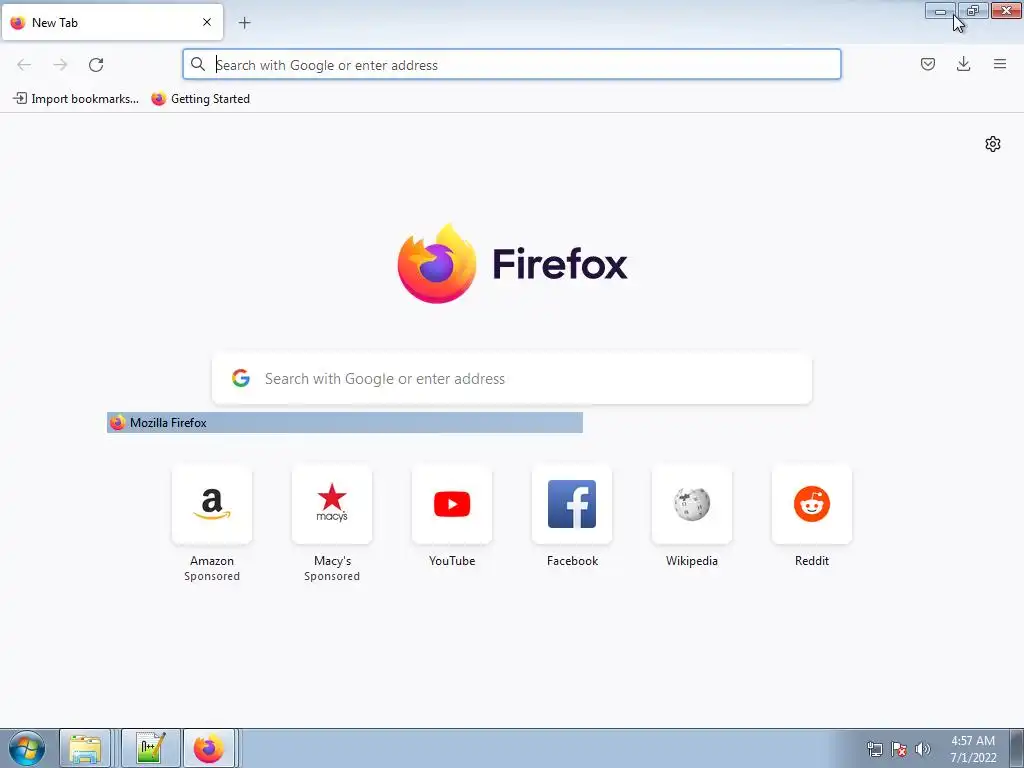Click the Back navigation arrow
The width and height of the screenshot is (1024, 768).
pos(24,65)
